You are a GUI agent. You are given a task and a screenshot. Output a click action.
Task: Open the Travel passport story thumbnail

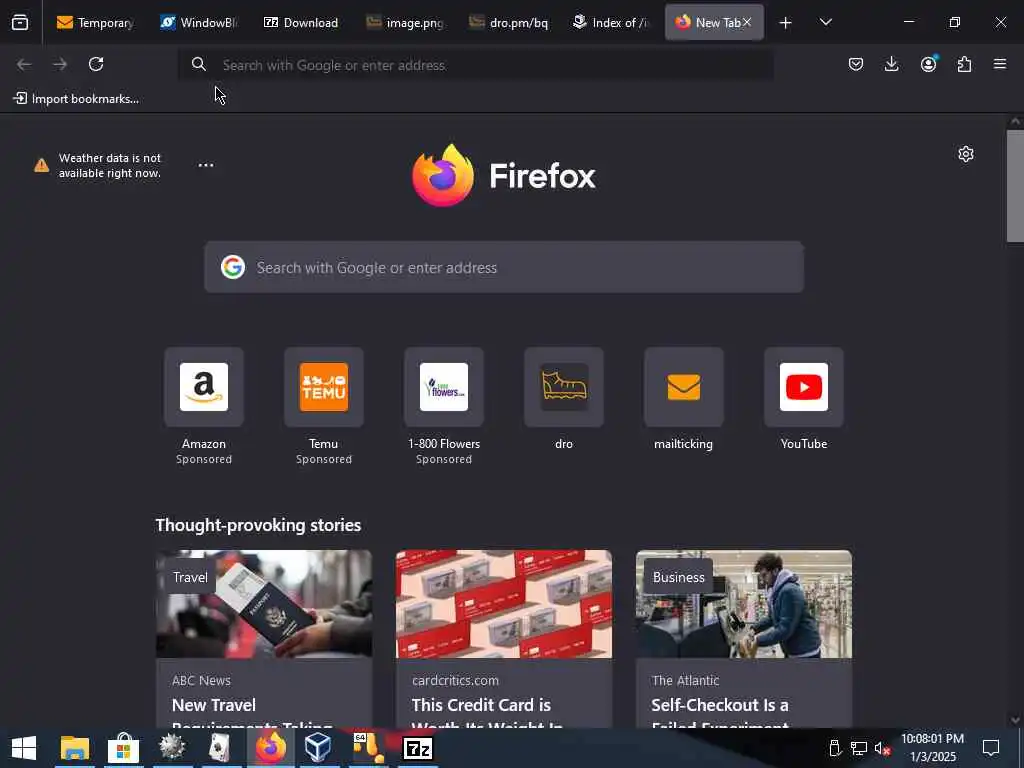(x=264, y=604)
